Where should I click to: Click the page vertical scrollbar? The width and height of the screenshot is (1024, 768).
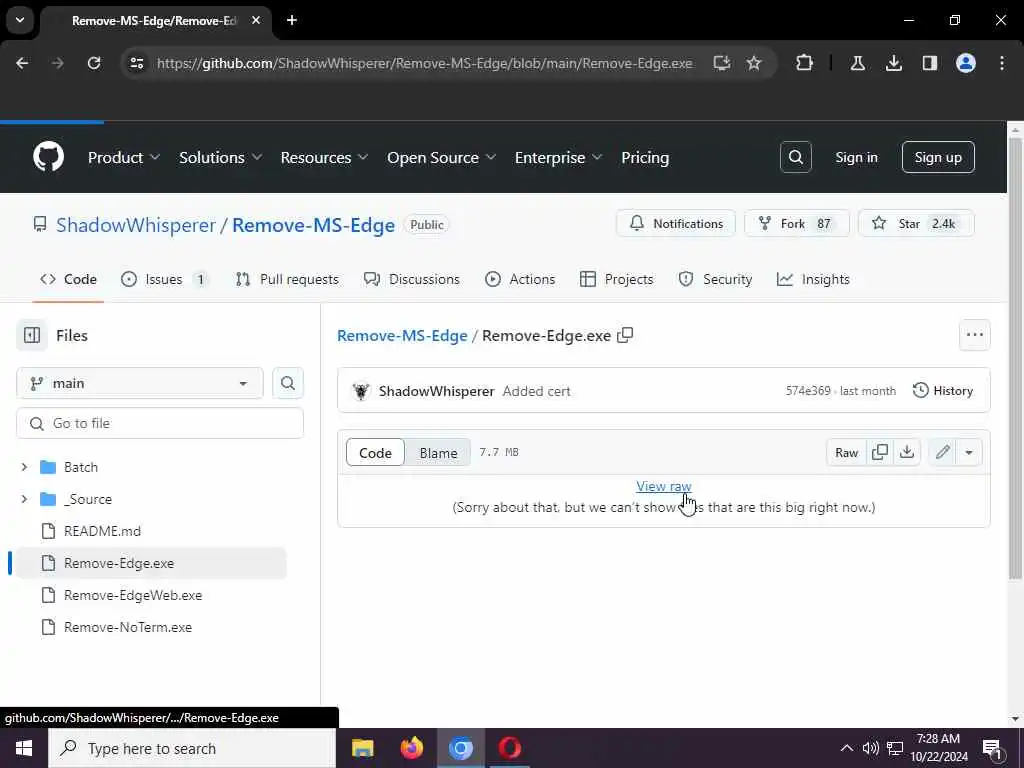(1015, 359)
